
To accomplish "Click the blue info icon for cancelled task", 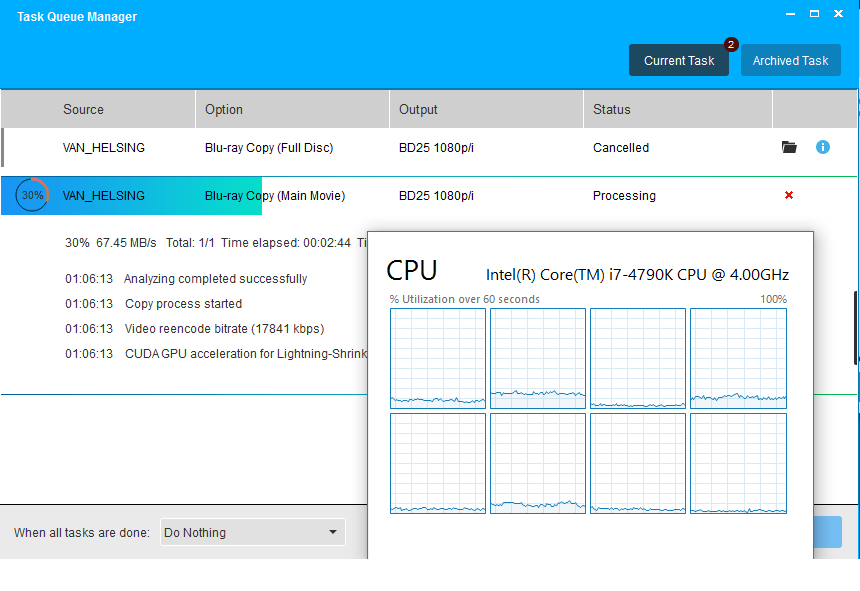I will point(823,147).
